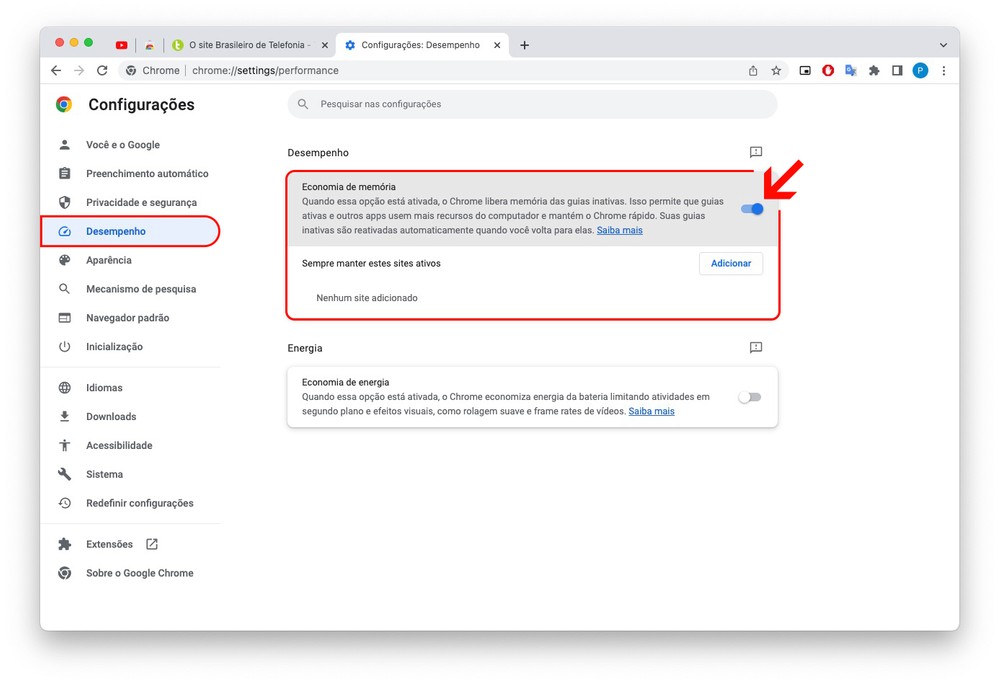Disable the Economia de memória toggle

pyautogui.click(x=752, y=209)
